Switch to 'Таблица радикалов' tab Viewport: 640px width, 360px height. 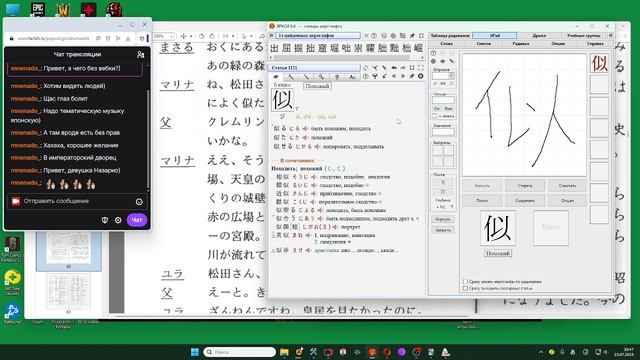pos(450,36)
